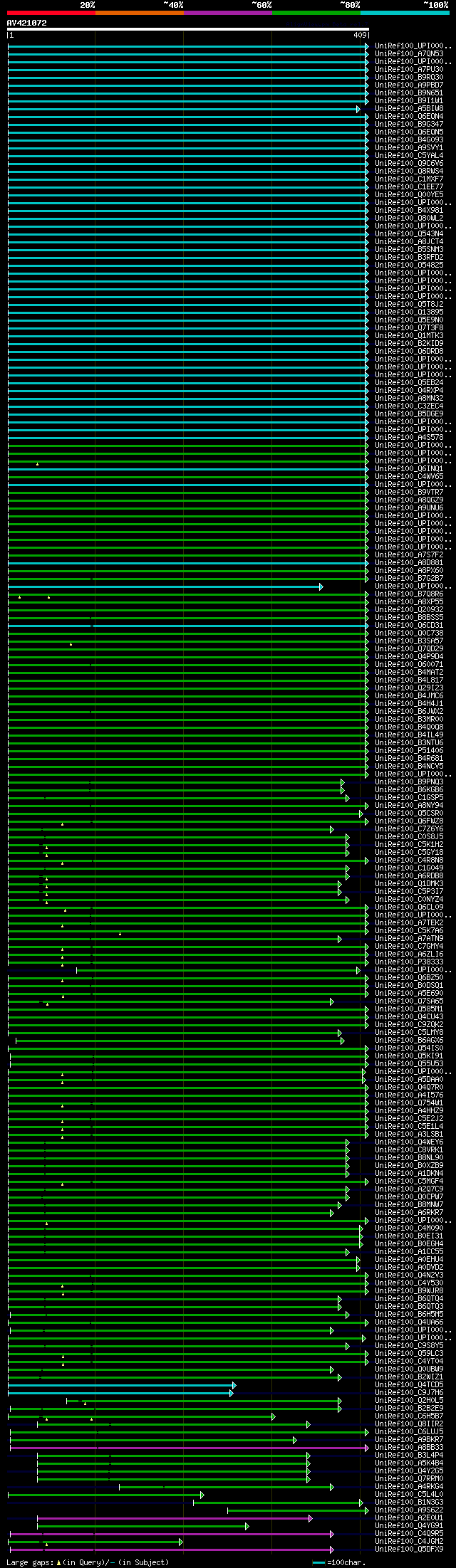This screenshot has width=456, height=1568.
Task: Select subject label UniRef100_C5YAL4
Action: click(x=409, y=156)
